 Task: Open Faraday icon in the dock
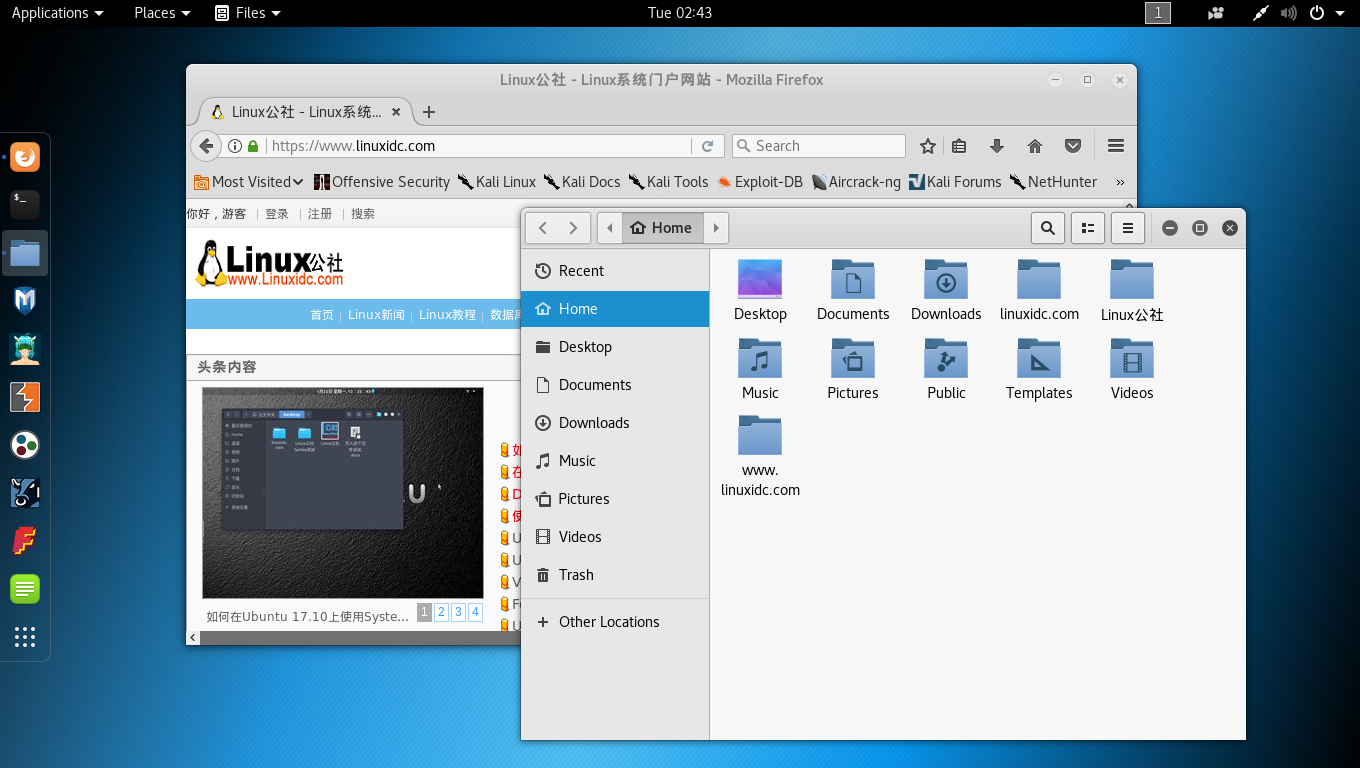click(x=25, y=541)
